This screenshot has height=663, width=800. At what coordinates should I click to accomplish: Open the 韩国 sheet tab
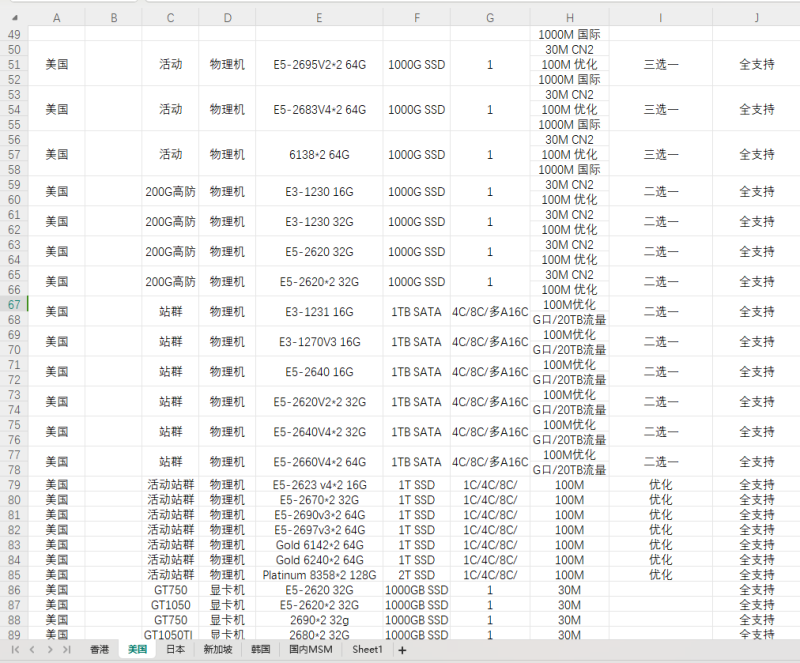[260, 650]
